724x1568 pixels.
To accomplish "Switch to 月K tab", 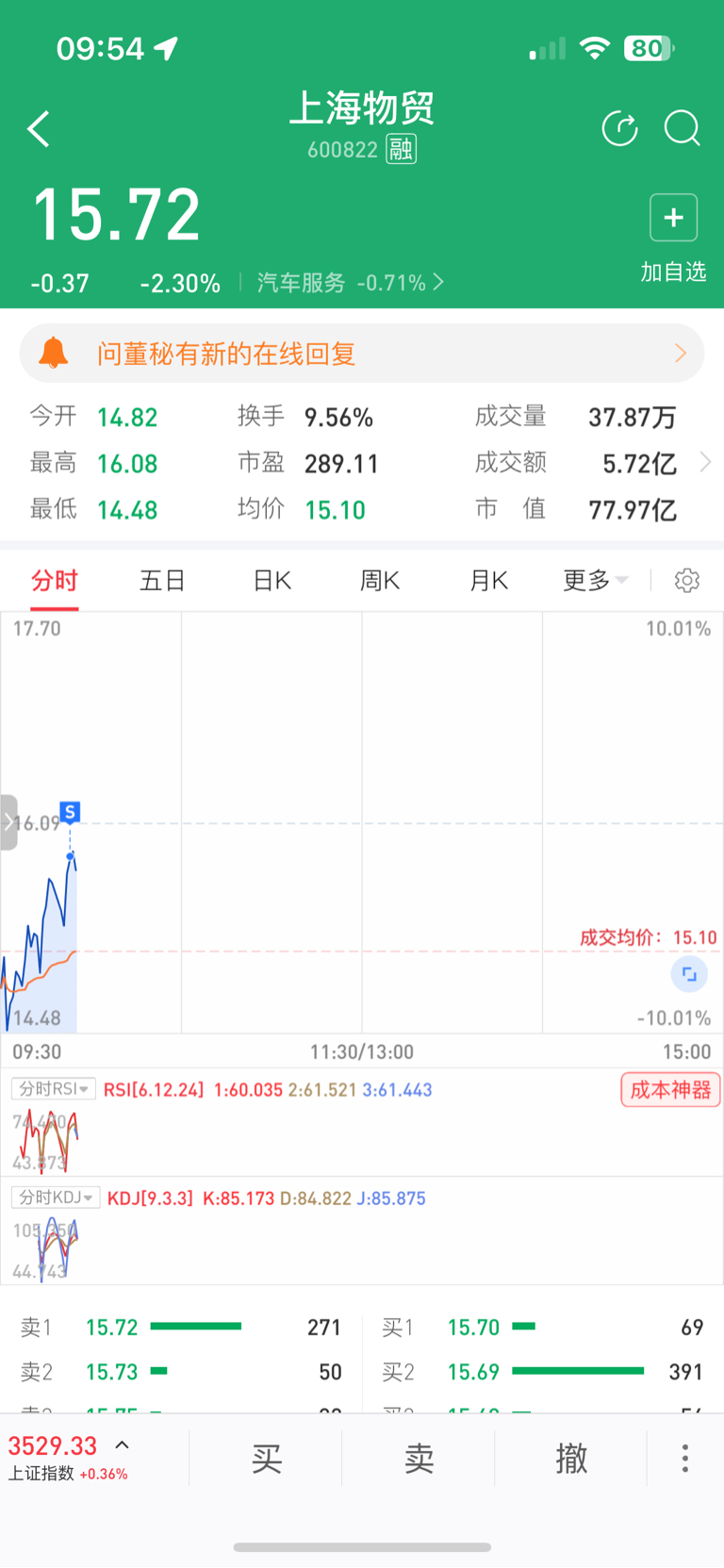I will [x=489, y=580].
